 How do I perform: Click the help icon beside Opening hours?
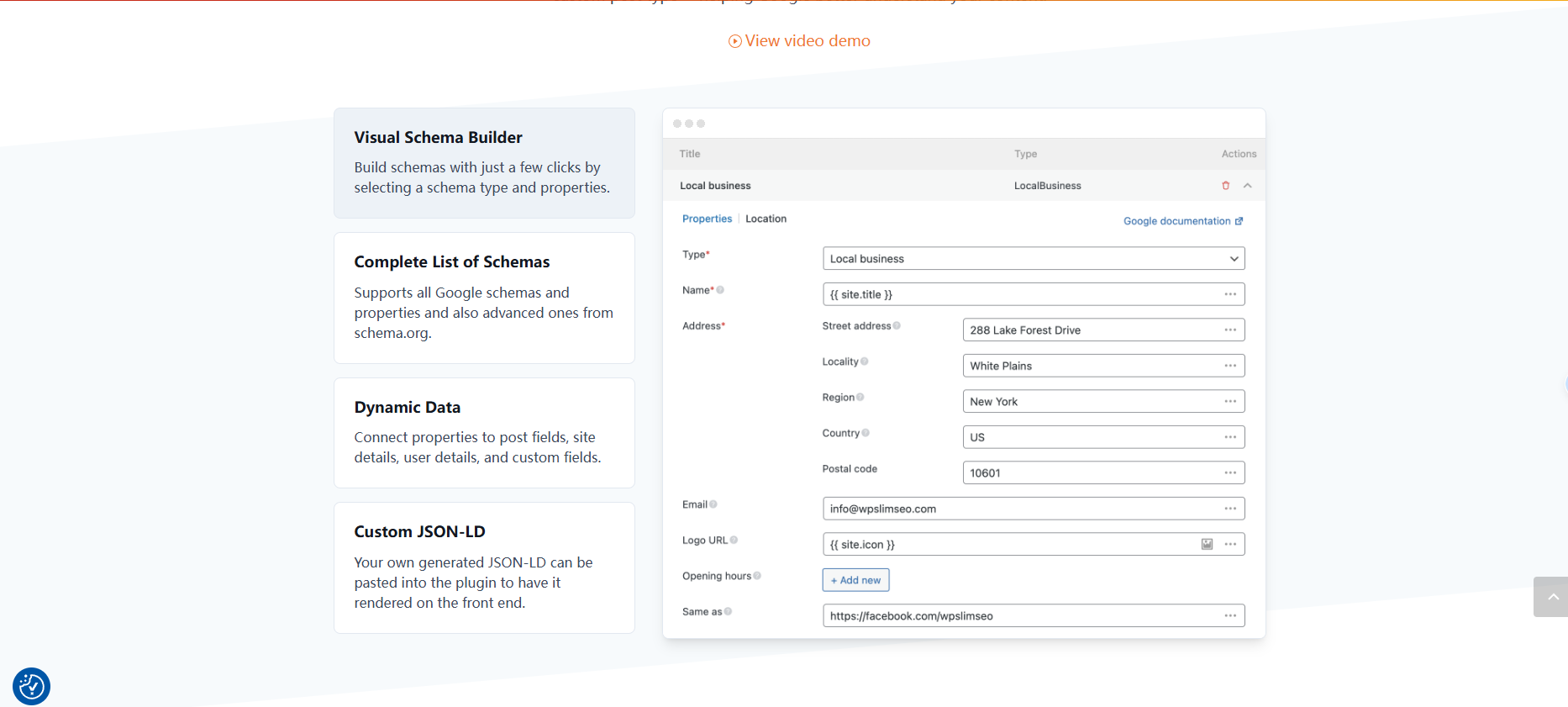pos(757,576)
